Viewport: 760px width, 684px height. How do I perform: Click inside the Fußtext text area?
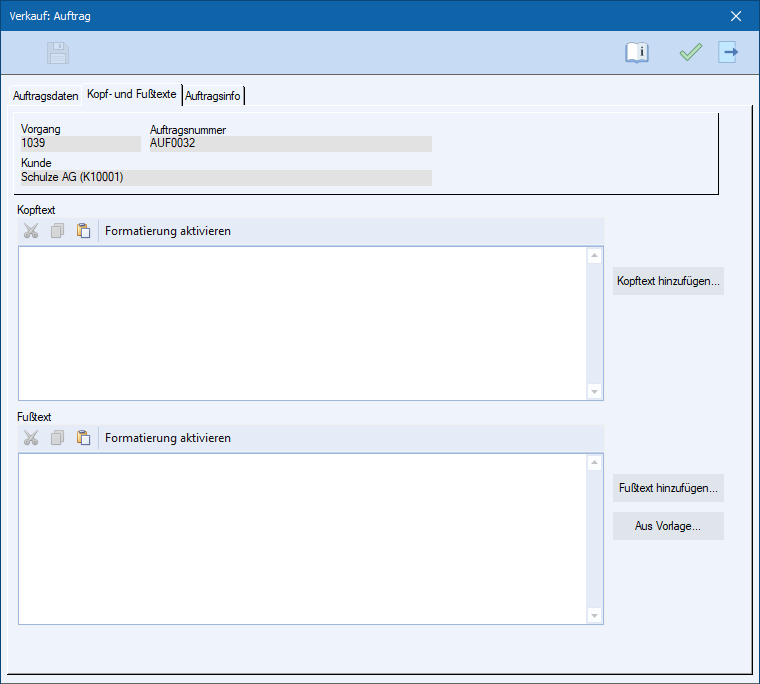click(x=300, y=538)
